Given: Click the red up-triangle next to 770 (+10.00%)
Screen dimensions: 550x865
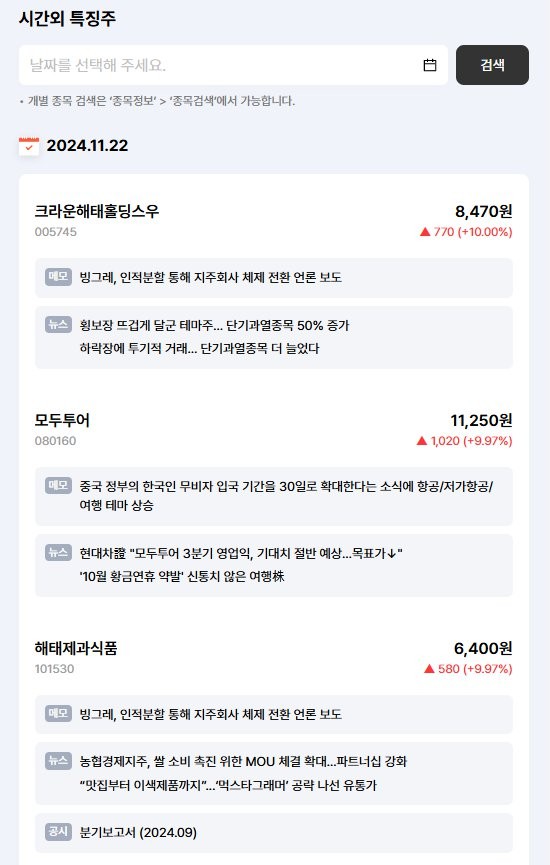Looking at the screenshot, I should click(x=425, y=232).
